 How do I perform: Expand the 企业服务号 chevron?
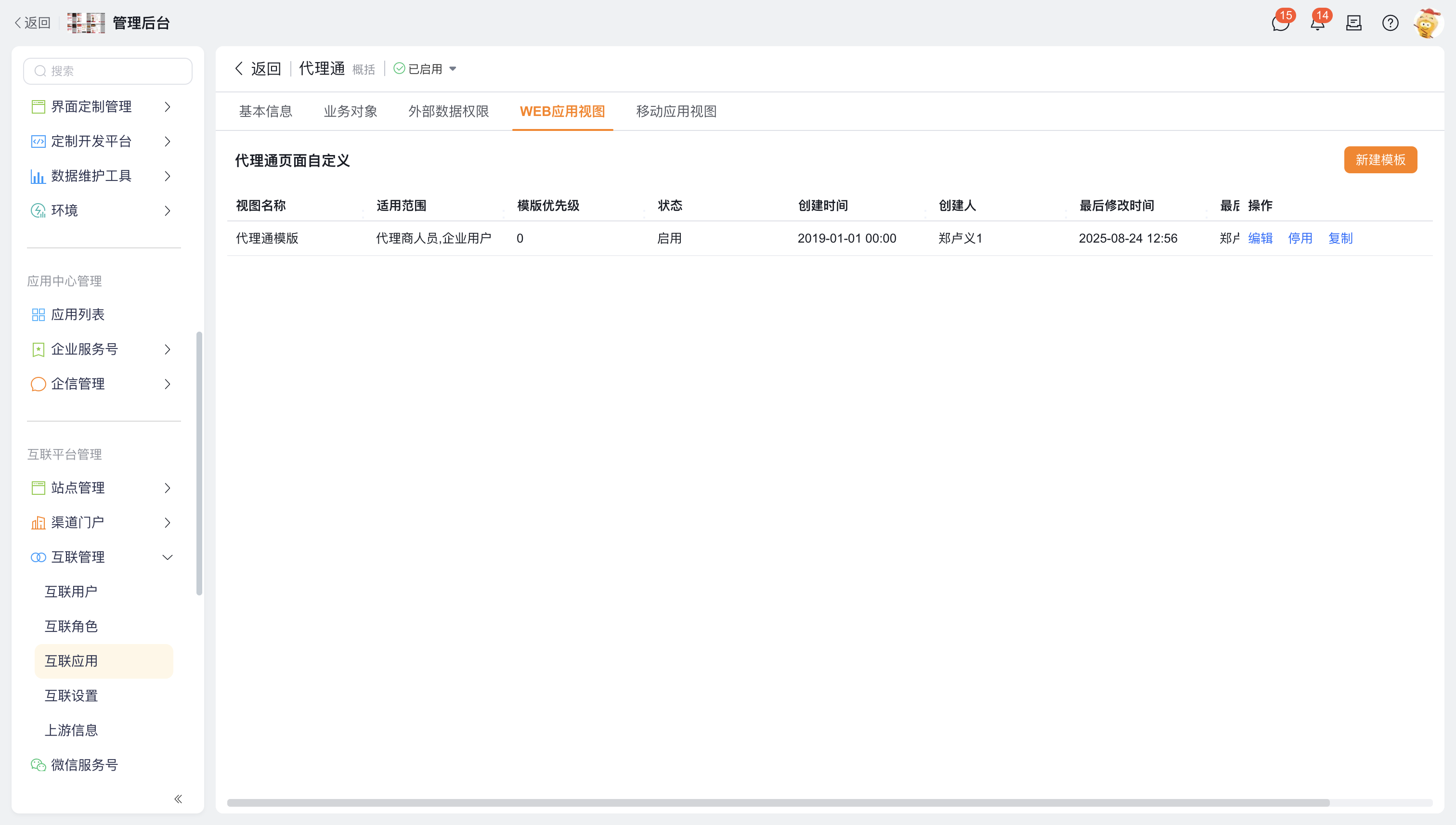click(x=167, y=349)
